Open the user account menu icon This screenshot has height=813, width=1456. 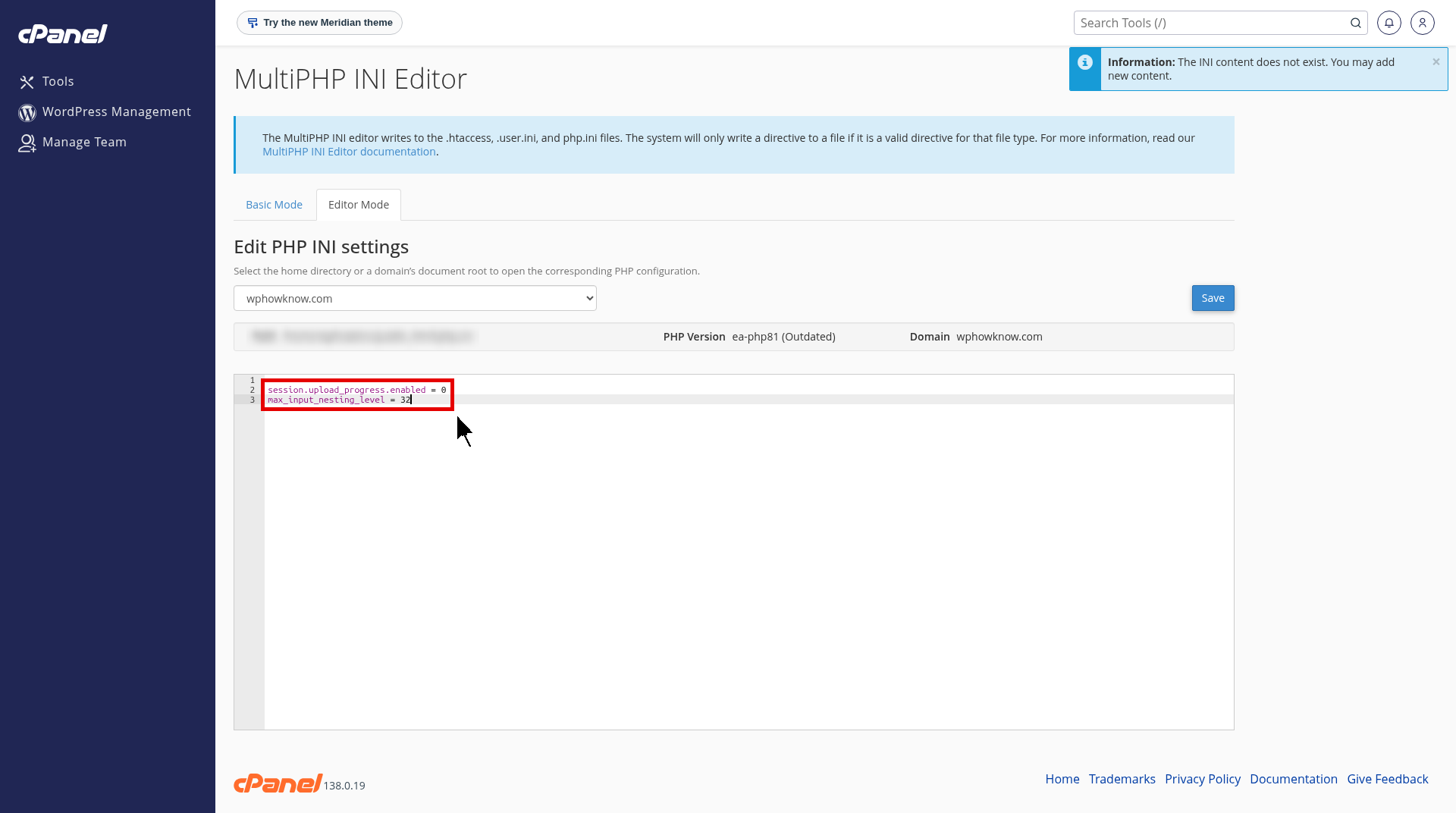(x=1423, y=23)
